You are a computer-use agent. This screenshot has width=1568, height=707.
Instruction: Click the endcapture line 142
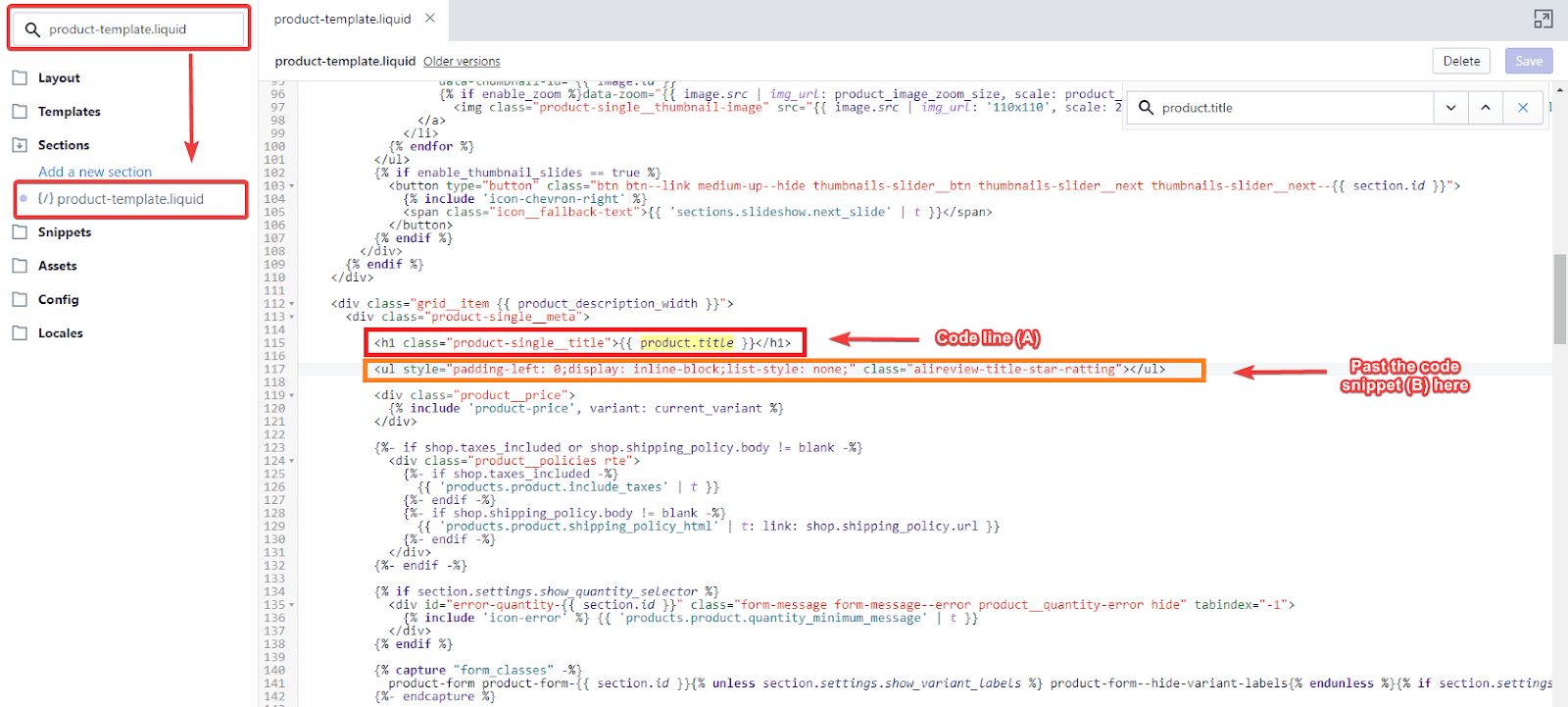(434, 696)
